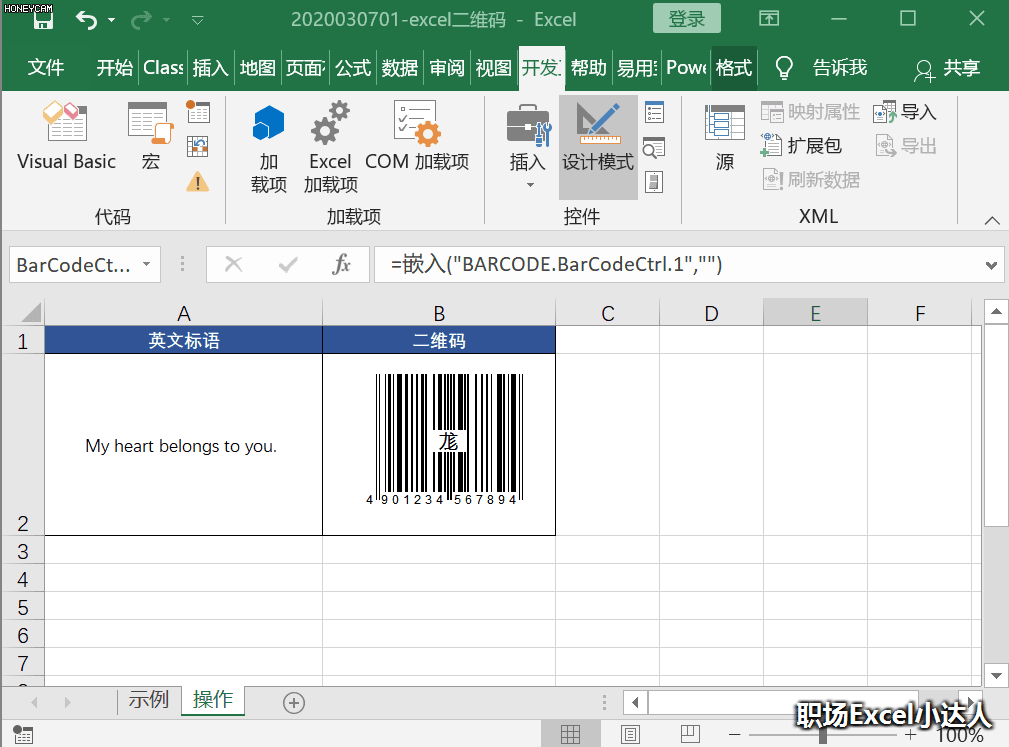
Task: Click the 告诉我 lightbulb search
Action: click(x=822, y=67)
